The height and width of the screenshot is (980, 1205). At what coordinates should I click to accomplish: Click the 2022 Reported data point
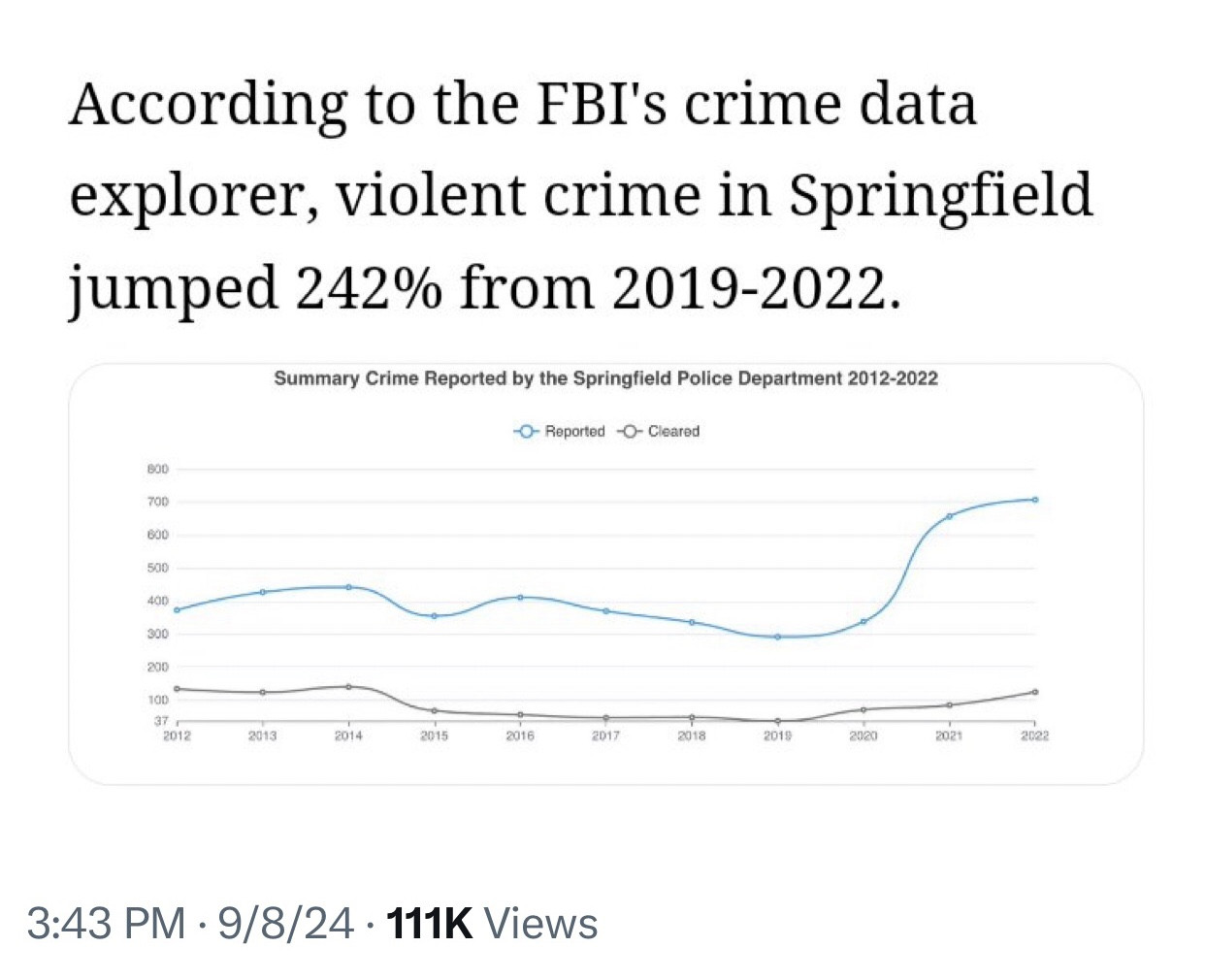(x=1035, y=500)
